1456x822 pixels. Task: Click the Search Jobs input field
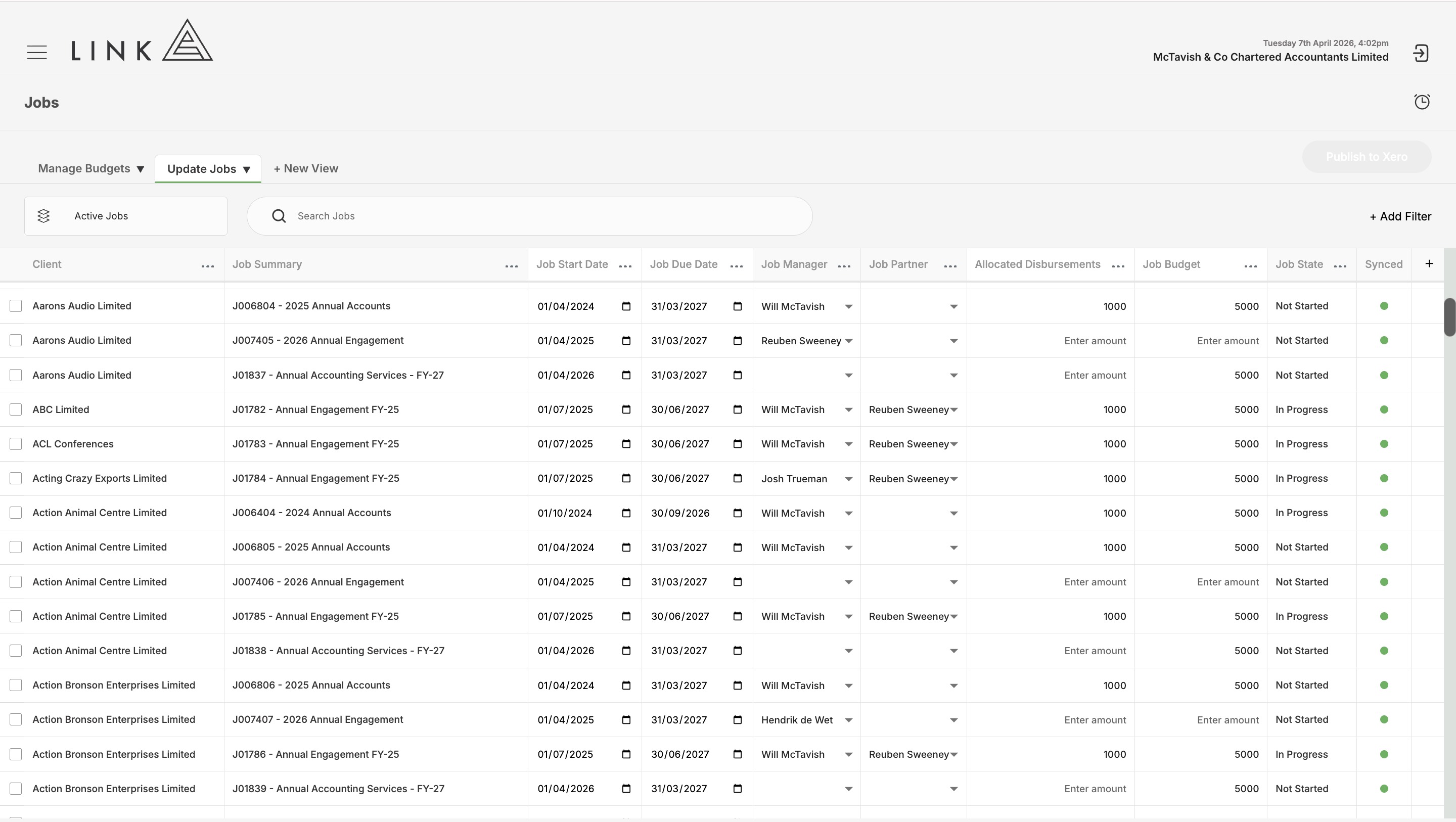pos(530,216)
